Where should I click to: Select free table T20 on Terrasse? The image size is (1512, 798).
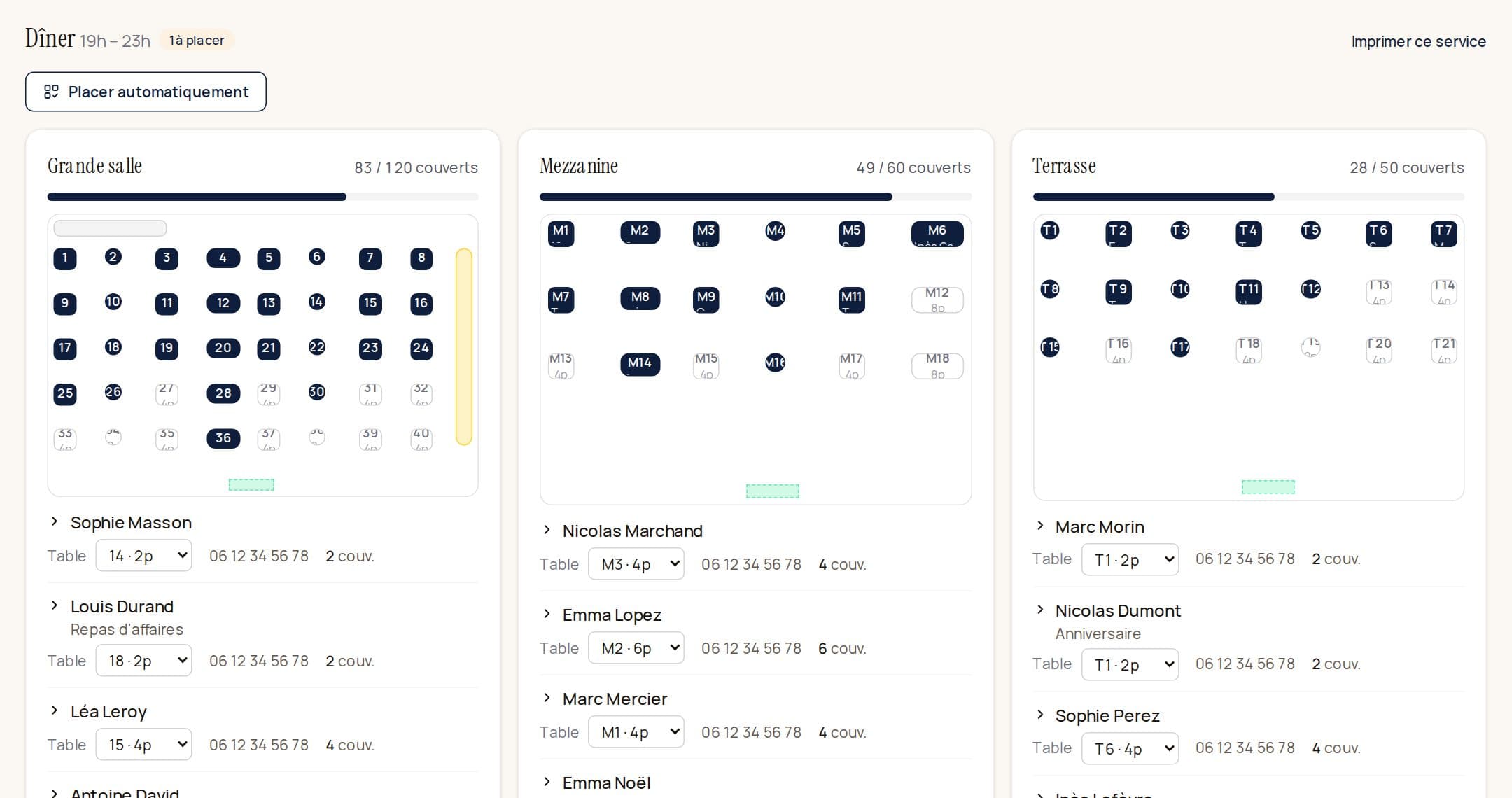pos(1379,350)
